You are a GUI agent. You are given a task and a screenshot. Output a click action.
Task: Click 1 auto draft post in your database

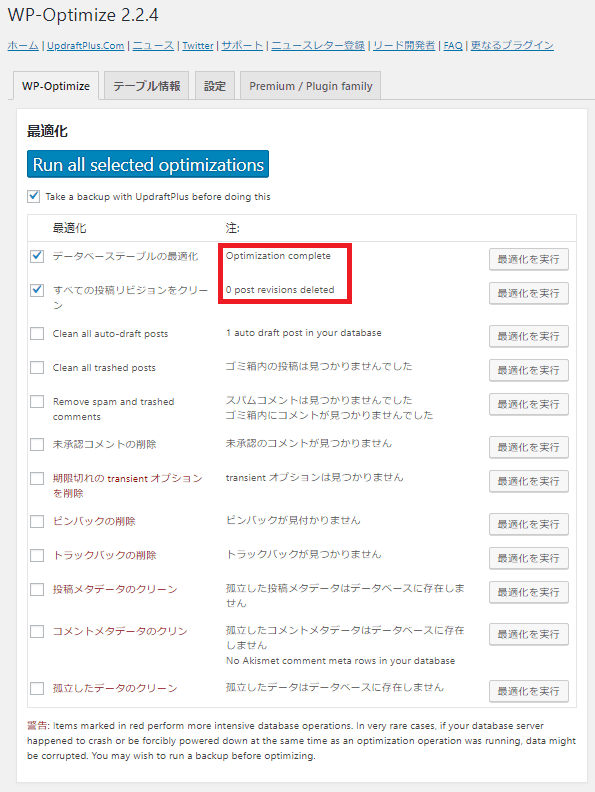pos(304,333)
